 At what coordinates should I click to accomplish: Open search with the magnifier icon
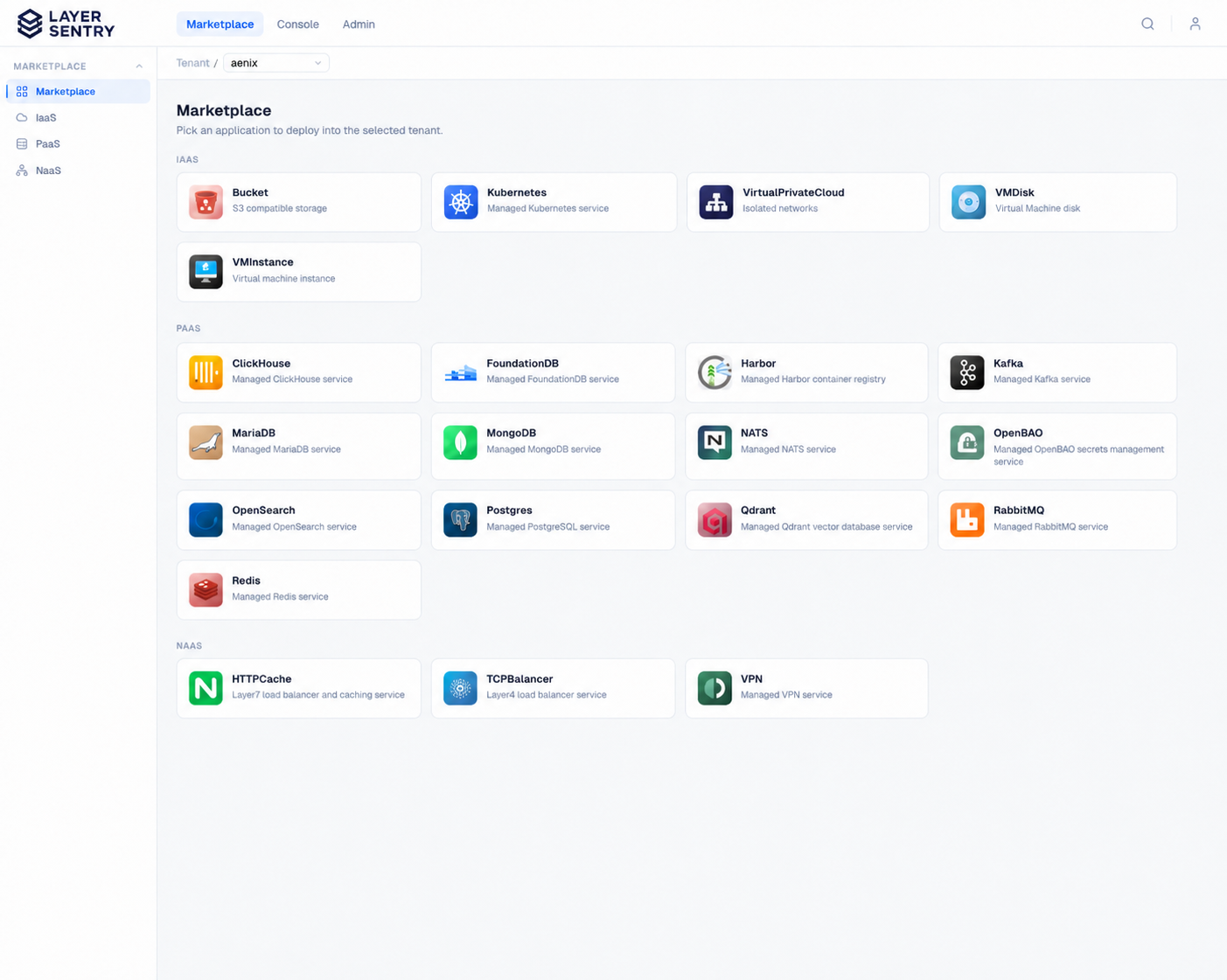click(x=1147, y=24)
